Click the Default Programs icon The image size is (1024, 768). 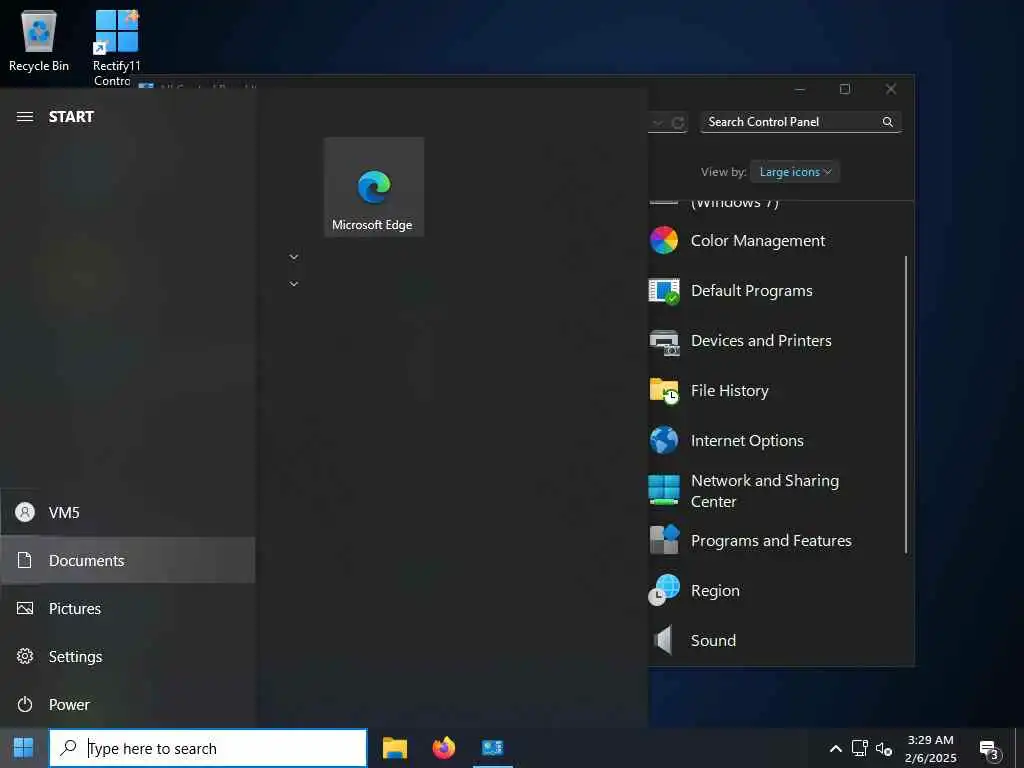[x=664, y=291]
